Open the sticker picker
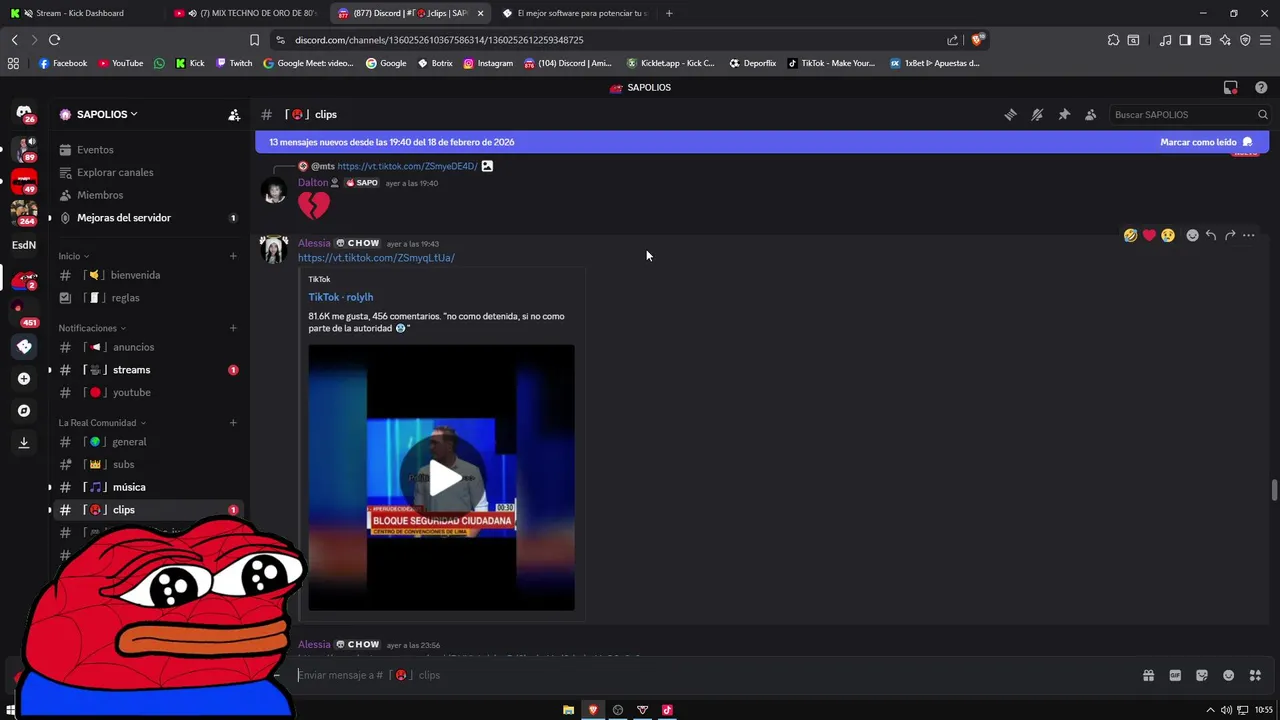1280x720 pixels. coord(1202,676)
